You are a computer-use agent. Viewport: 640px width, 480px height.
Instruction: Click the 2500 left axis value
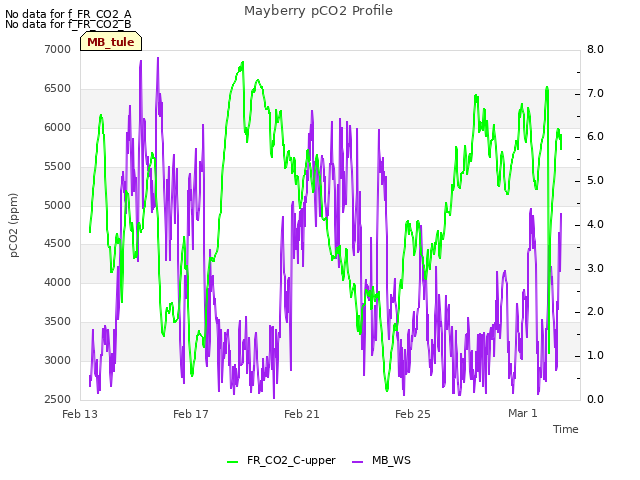click(58, 399)
